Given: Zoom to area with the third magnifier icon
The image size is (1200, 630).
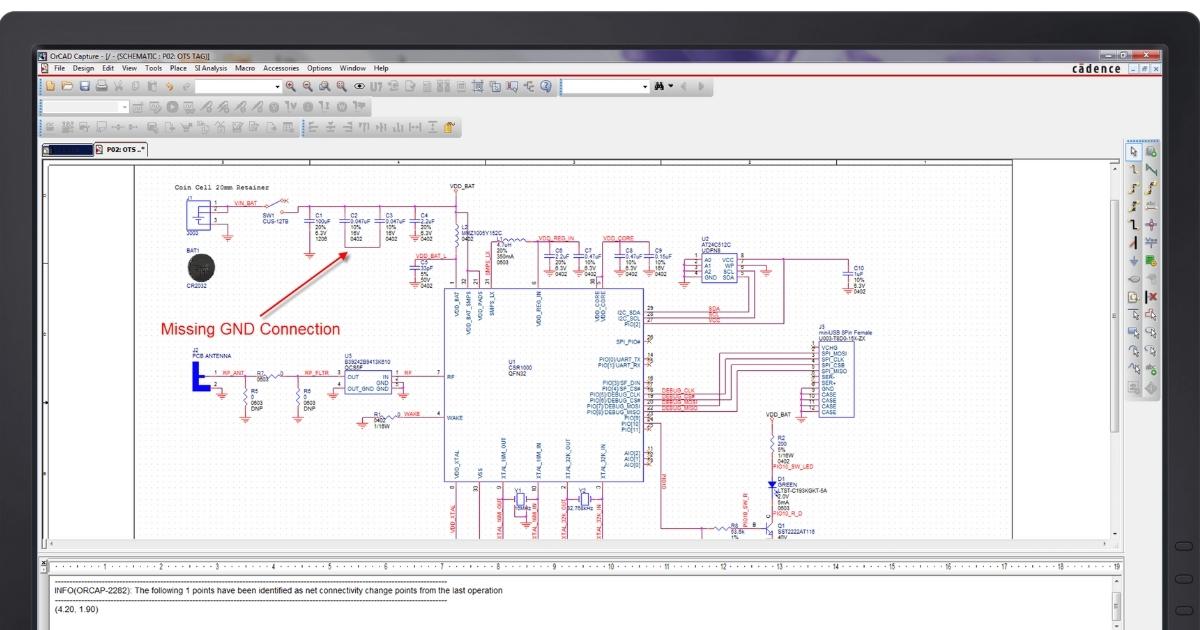Looking at the screenshot, I should (x=324, y=86).
